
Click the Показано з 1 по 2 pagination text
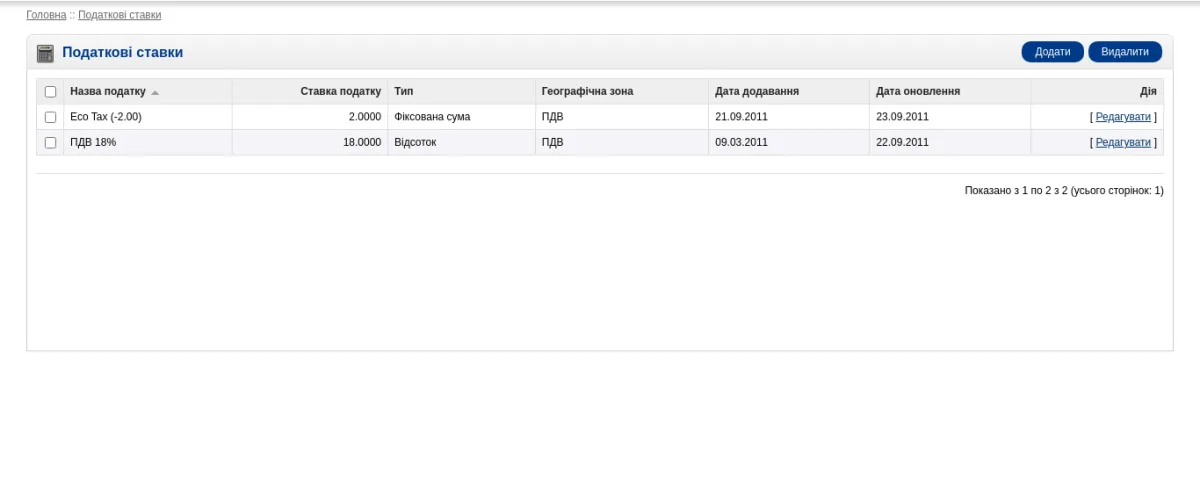tap(1064, 190)
